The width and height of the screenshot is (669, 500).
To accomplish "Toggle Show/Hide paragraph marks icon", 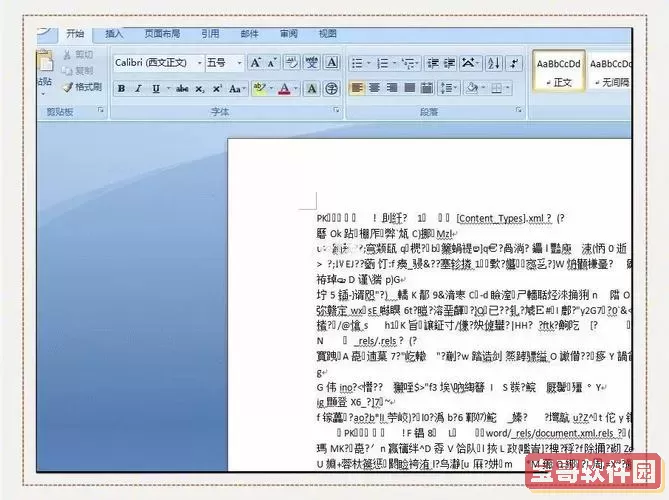I will 514,64.
